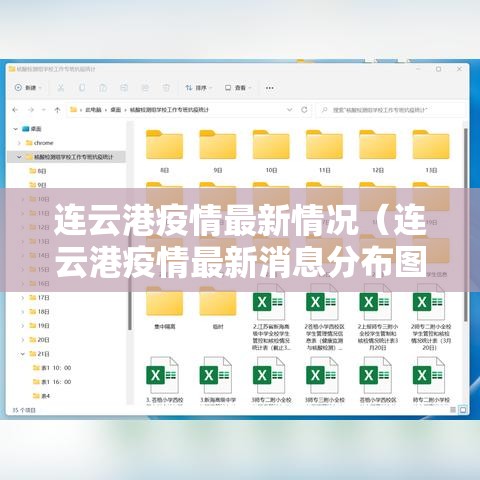
Task: Expand 18日 in the navigation tree
Action: [23, 312]
